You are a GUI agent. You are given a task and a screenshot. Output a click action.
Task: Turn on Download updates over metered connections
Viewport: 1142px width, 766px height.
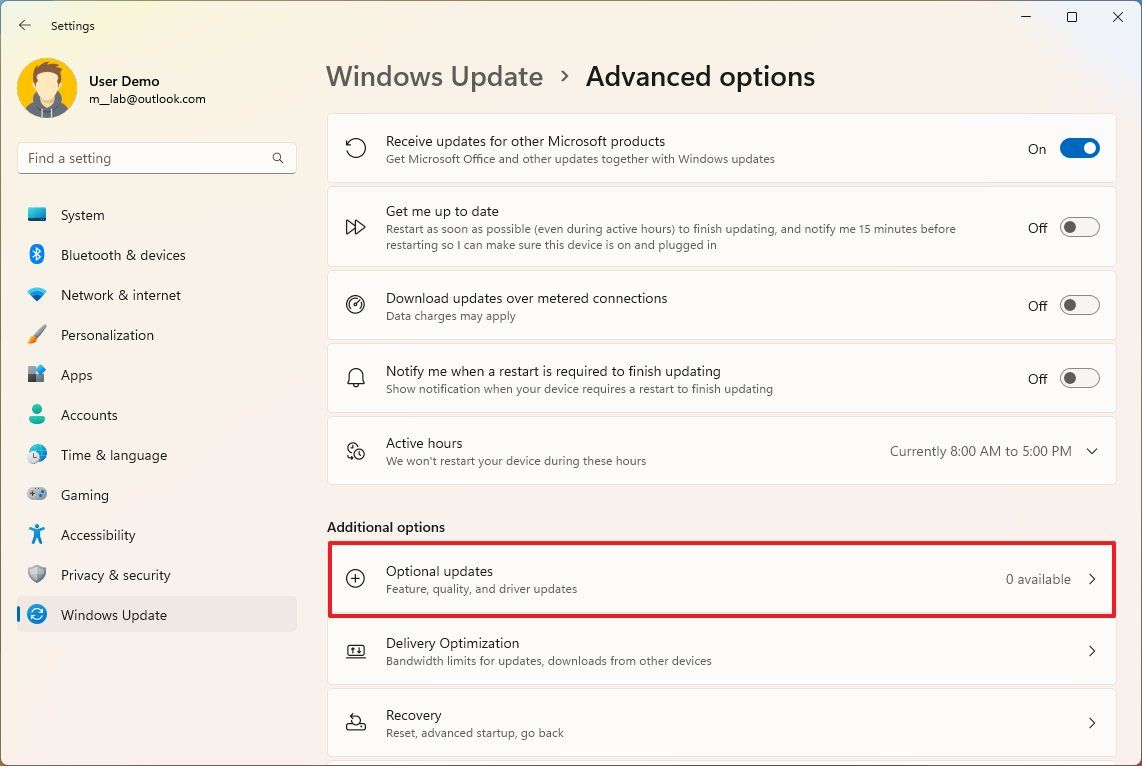click(x=1079, y=305)
